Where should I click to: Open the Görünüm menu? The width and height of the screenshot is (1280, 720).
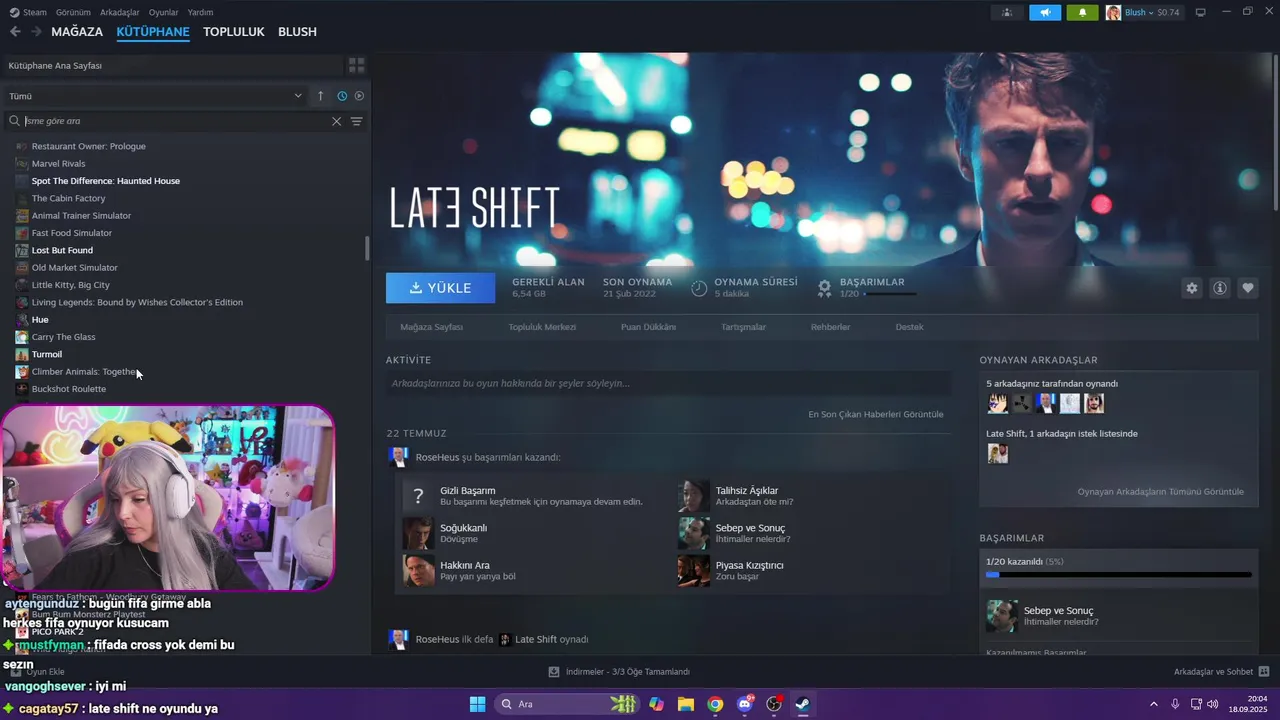pos(73,12)
